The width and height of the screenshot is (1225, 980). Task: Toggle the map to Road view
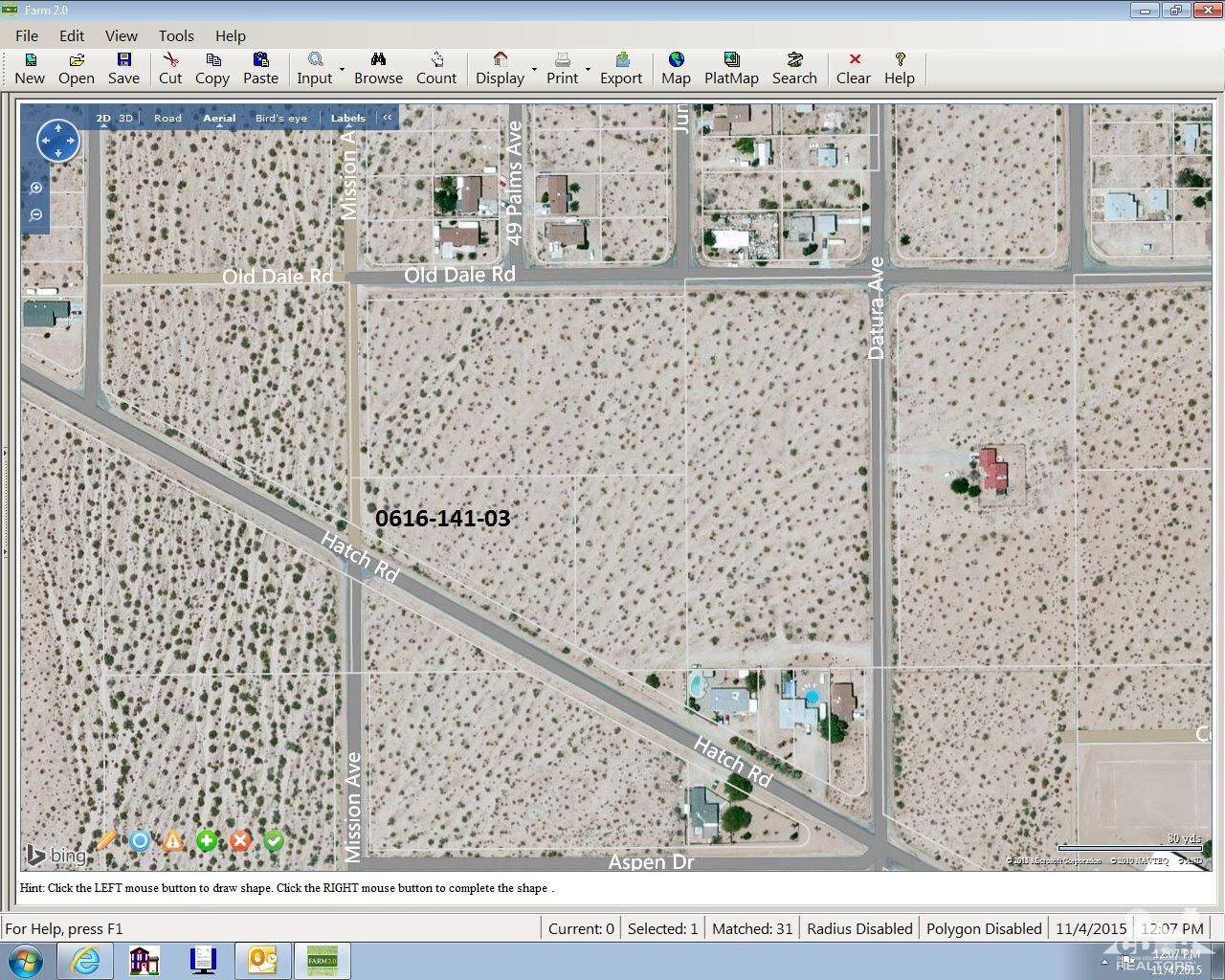[x=167, y=118]
